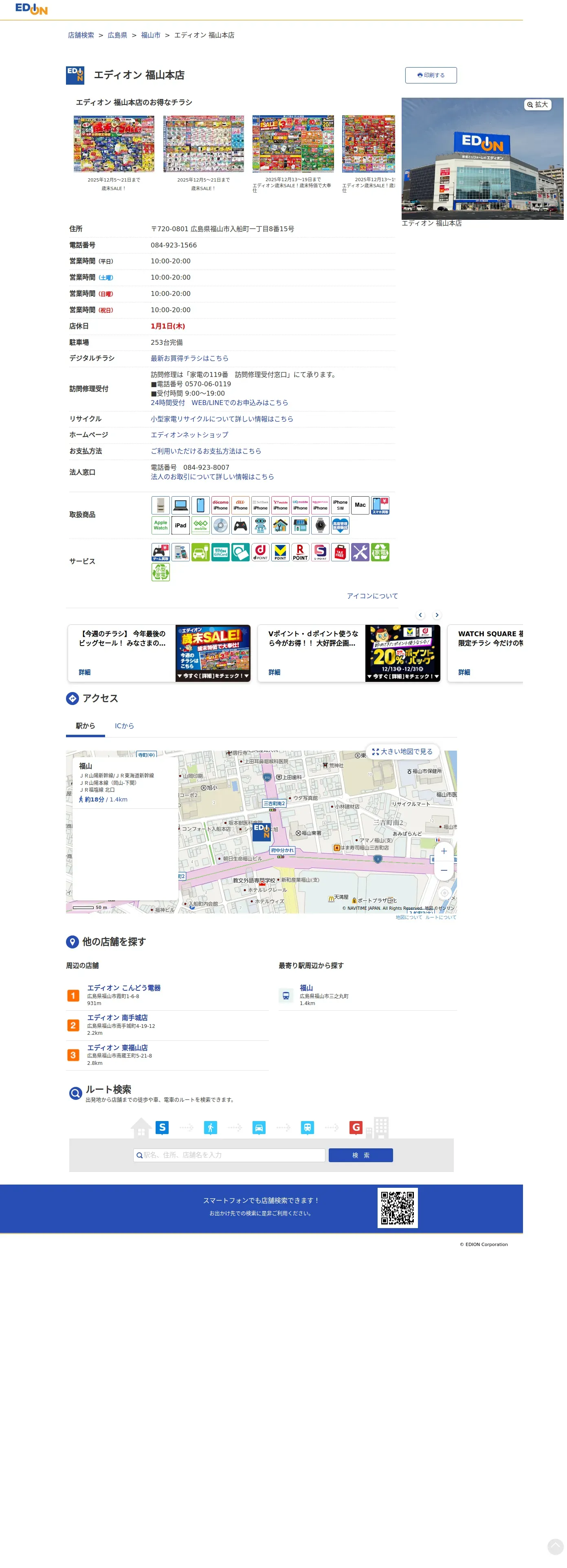Click the robot toy icon

(261, 525)
